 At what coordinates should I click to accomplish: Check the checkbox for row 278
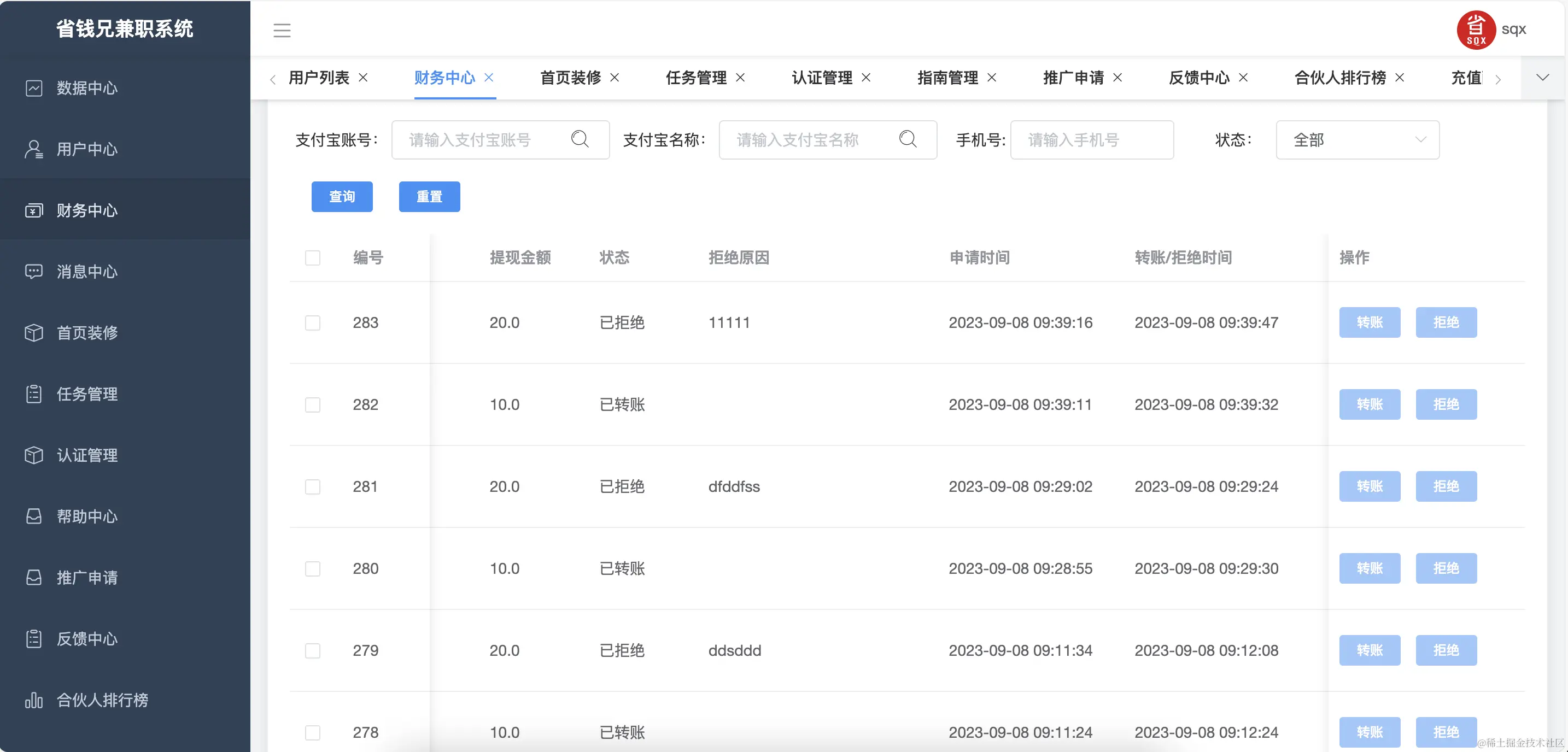313,732
